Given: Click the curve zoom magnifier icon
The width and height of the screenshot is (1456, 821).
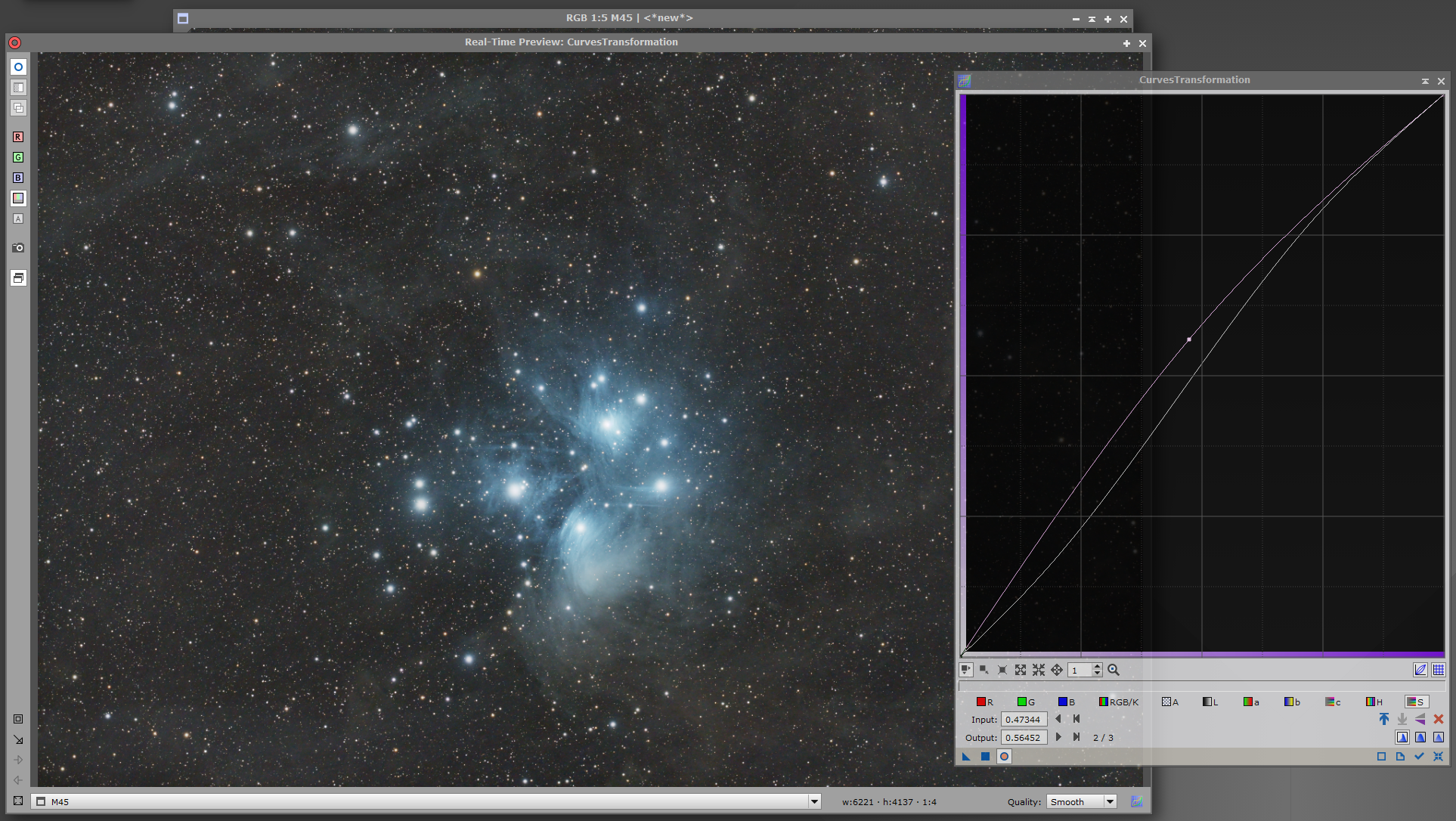Looking at the screenshot, I should [x=1114, y=670].
